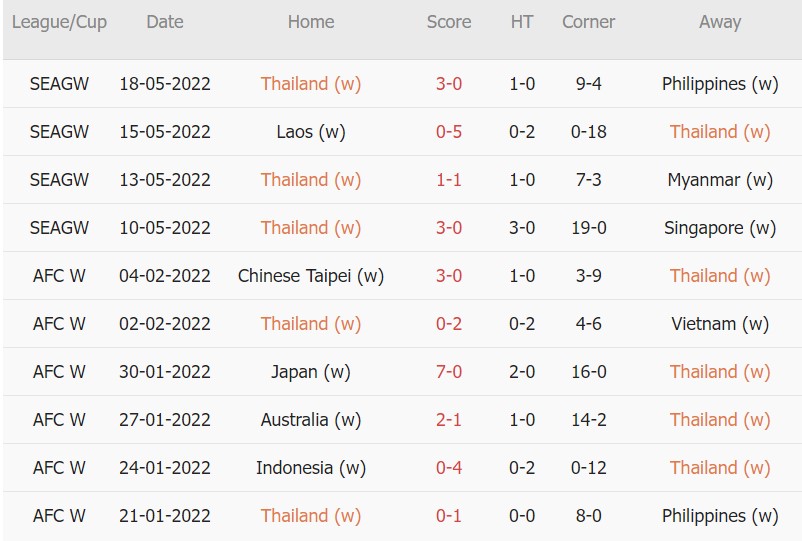Select the Singapore (w) away team
Image resolution: width=802 pixels, height=541 pixels.
[720, 228]
